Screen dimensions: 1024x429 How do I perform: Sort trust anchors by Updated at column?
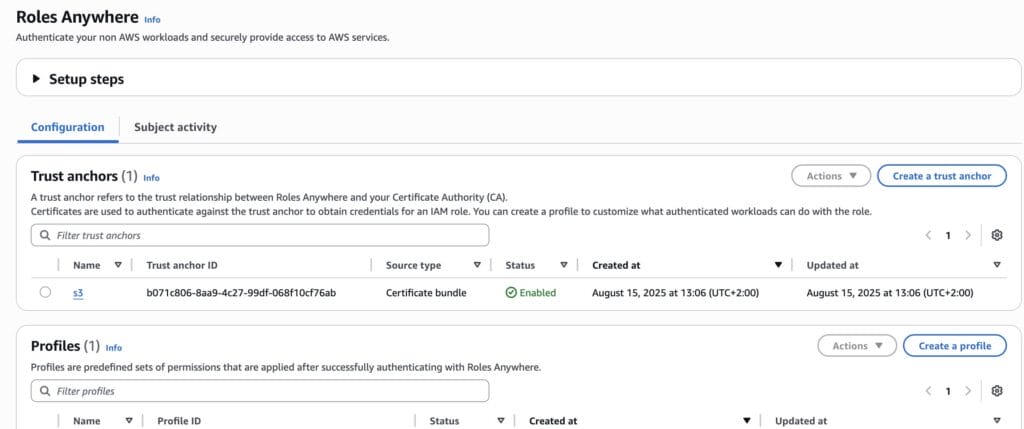pos(997,265)
